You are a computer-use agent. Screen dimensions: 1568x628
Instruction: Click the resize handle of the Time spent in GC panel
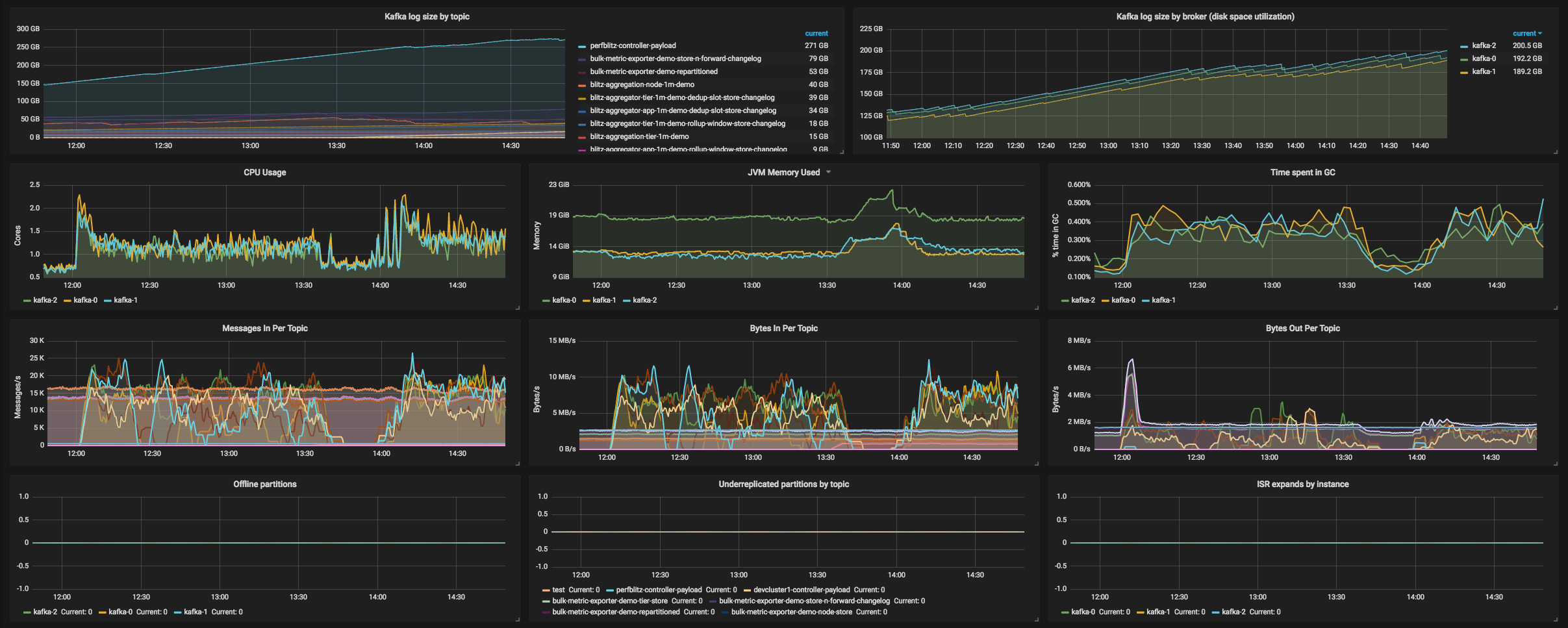tap(1556, 307)
